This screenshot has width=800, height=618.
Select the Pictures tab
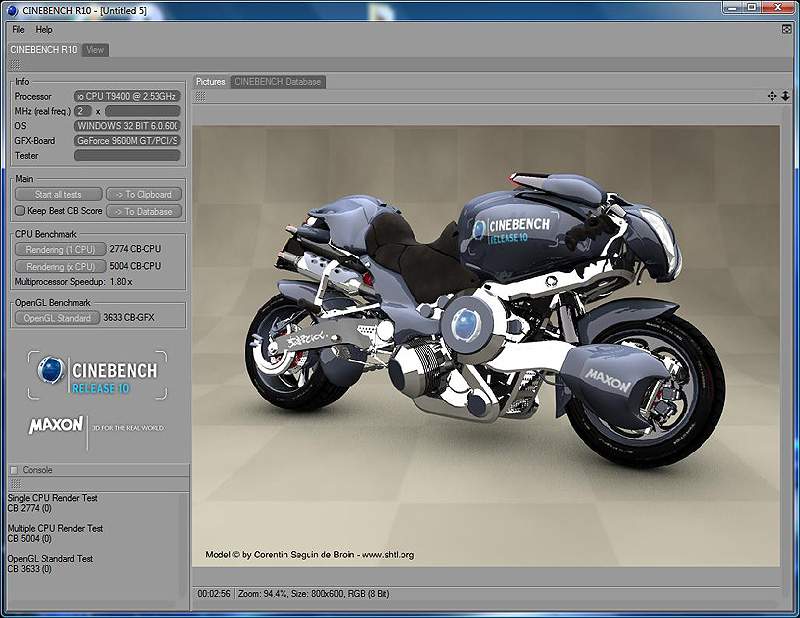point(211,82)
